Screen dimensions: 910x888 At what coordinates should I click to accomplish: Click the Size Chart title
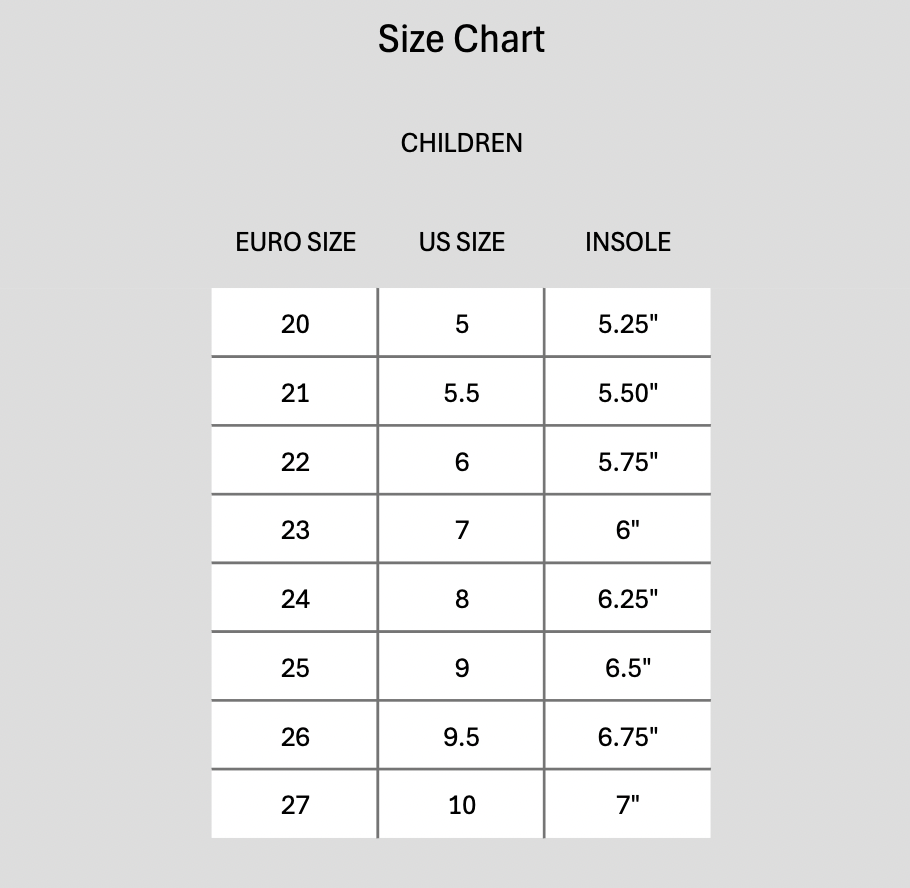coord(461,40)
